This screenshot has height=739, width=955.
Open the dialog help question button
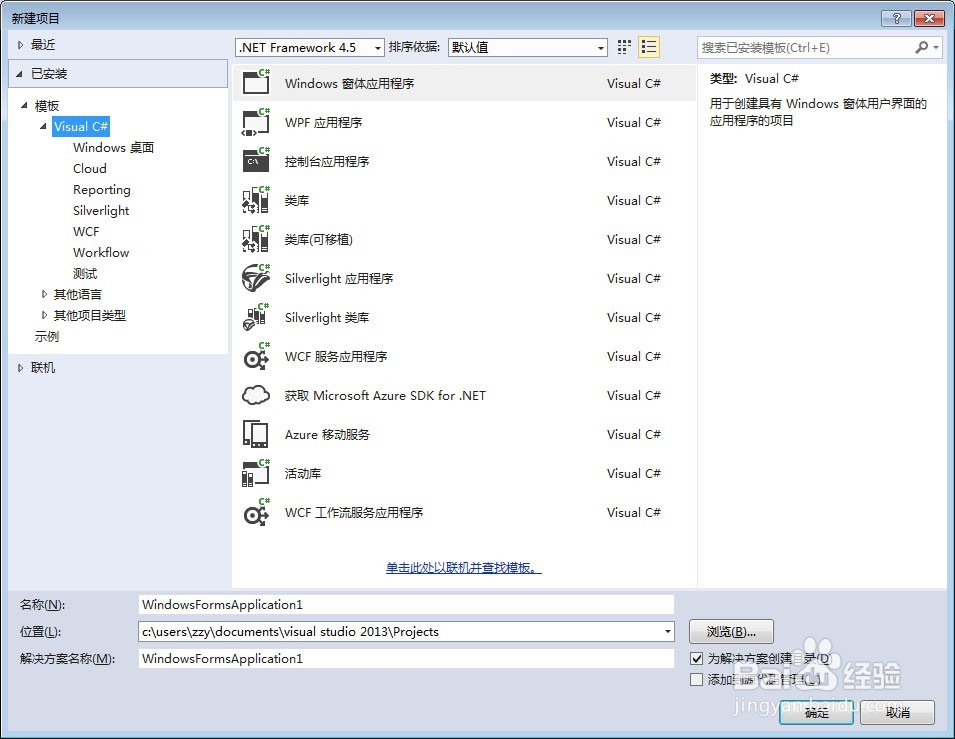coord(897,18)
